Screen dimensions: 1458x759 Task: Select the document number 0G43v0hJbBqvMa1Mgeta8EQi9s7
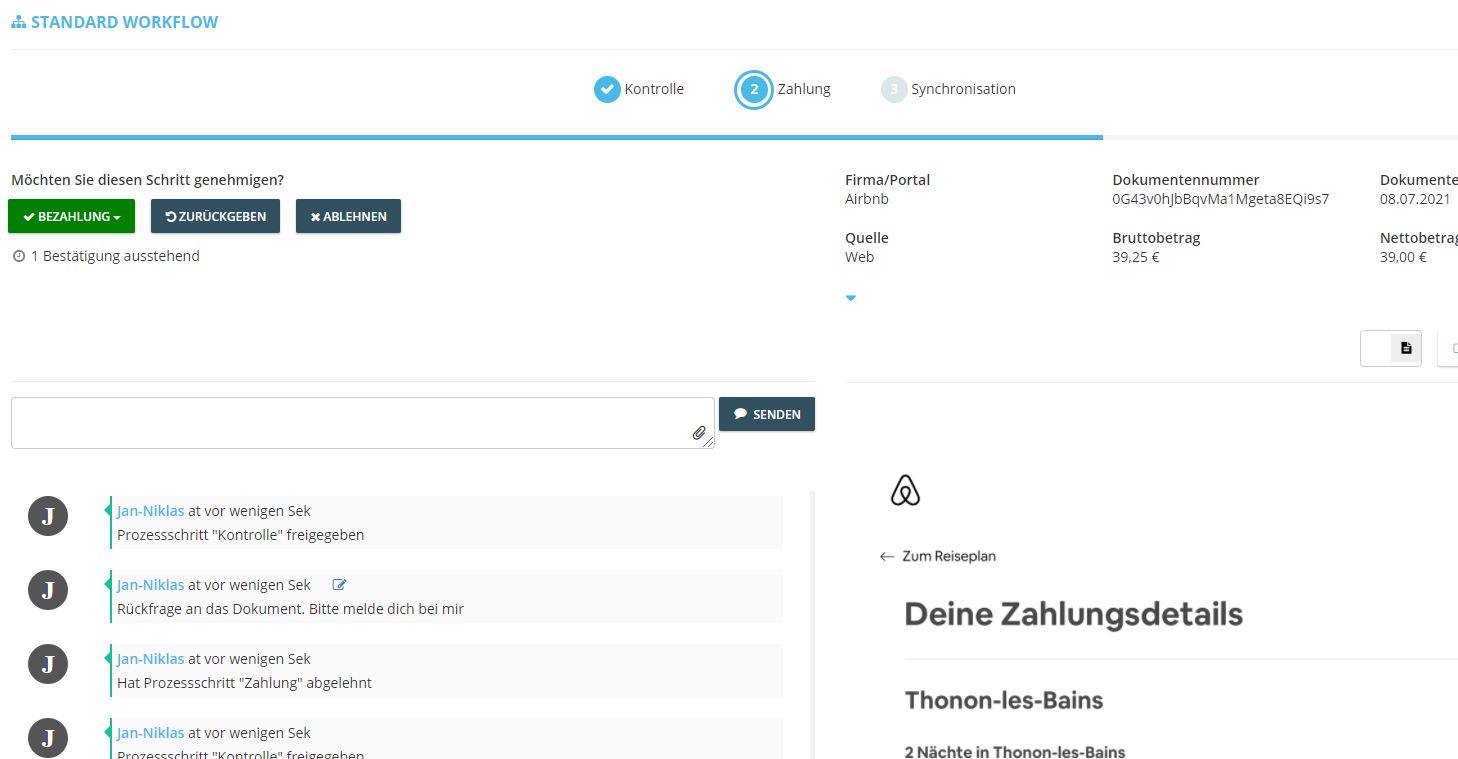[x=1221, y=199]
